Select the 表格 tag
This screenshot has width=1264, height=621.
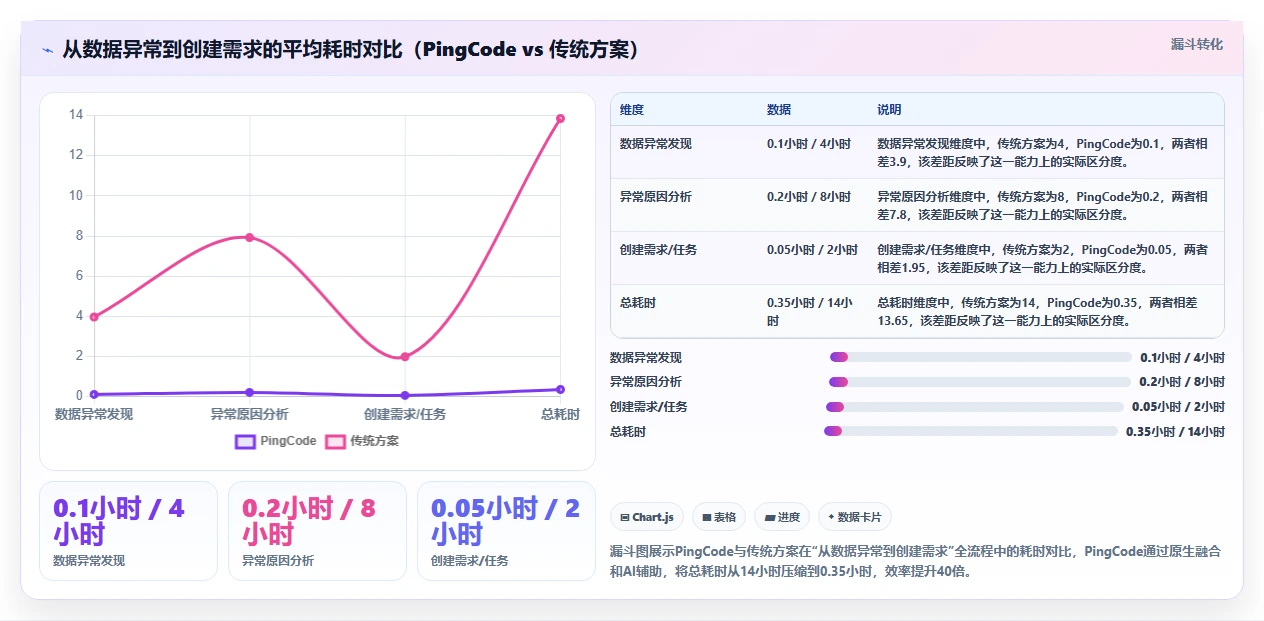[x=719, y=517]
